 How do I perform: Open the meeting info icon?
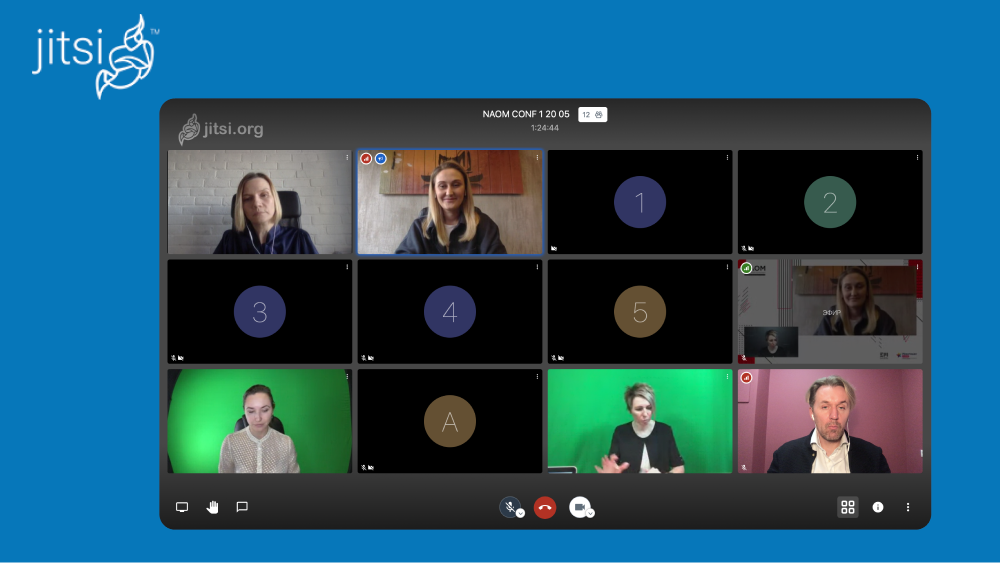click(x=878, y=507)
